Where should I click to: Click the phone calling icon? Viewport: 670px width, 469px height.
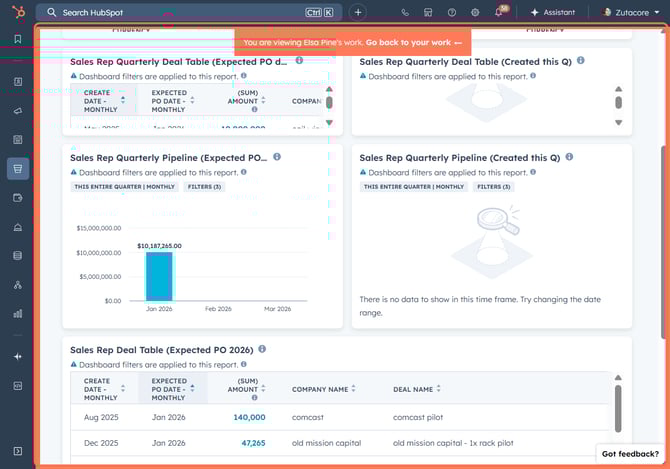point(405,13)
